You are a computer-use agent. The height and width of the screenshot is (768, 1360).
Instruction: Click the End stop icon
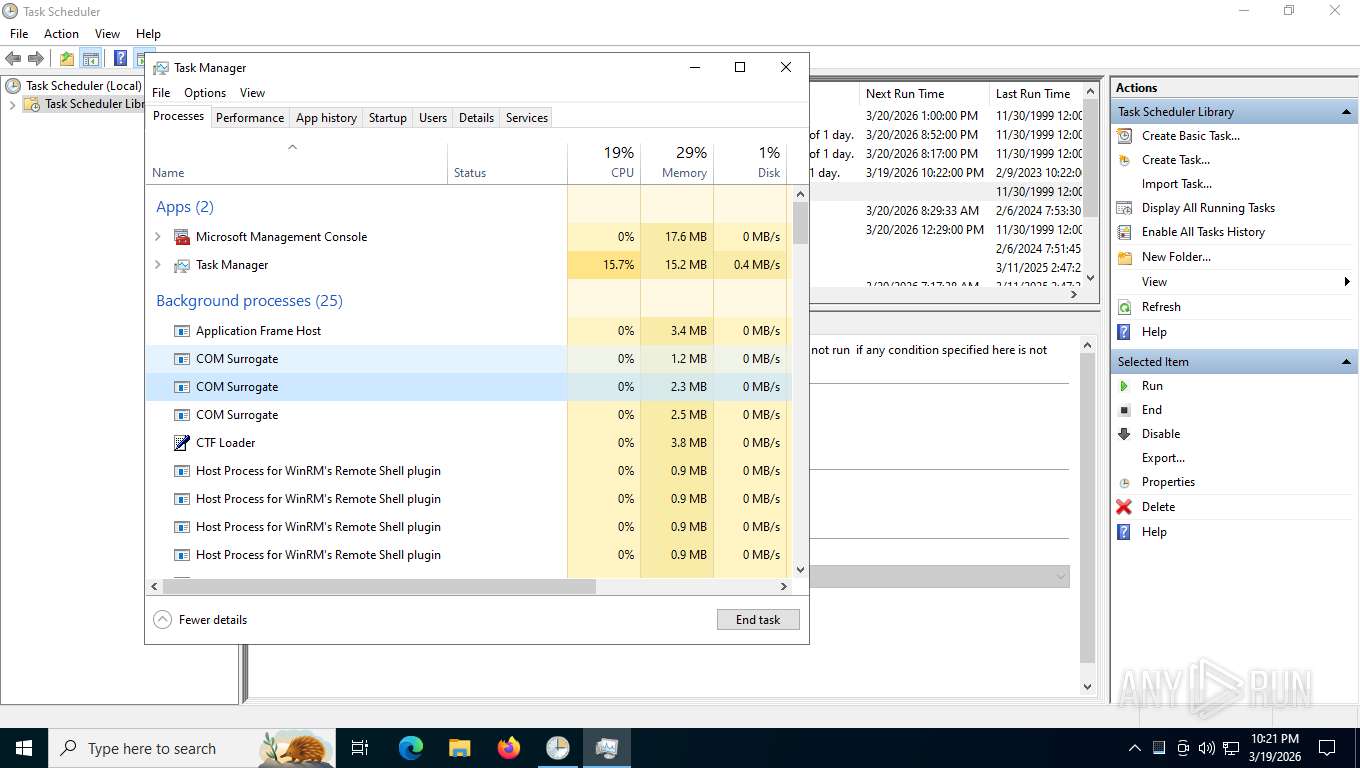pyautogui.click(x=1125, y=410)
